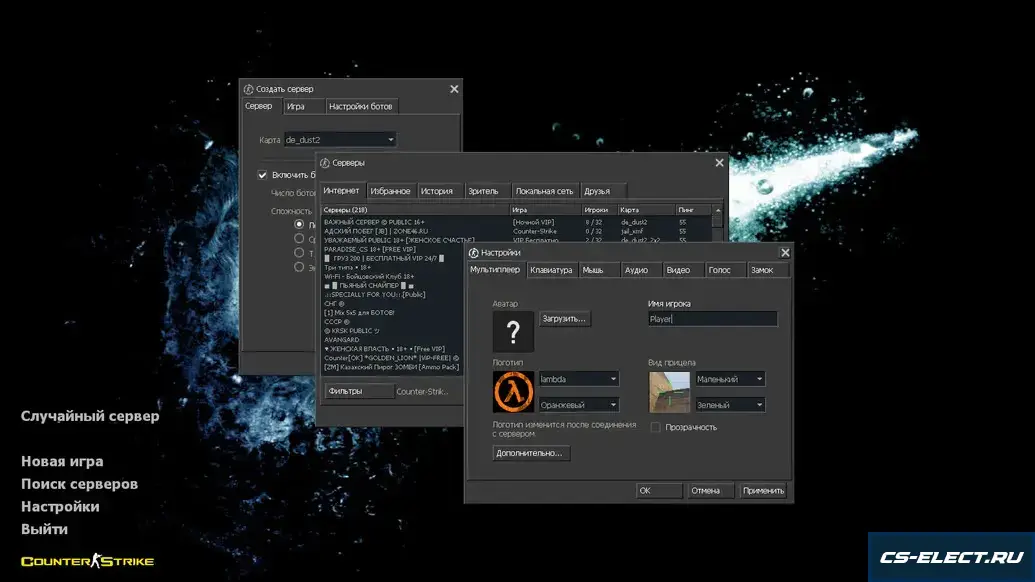Expand the logo color dropdown set to Оранжевый
This screenshot has height=582, width=1035.
point(578,405)
